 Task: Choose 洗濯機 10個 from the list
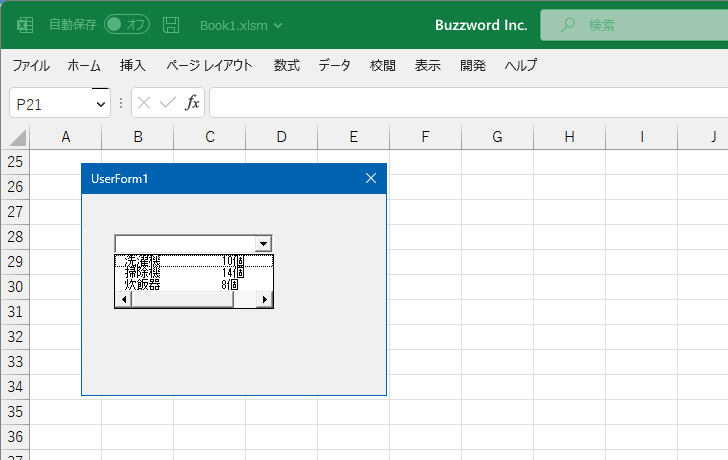tap(194, 261)
